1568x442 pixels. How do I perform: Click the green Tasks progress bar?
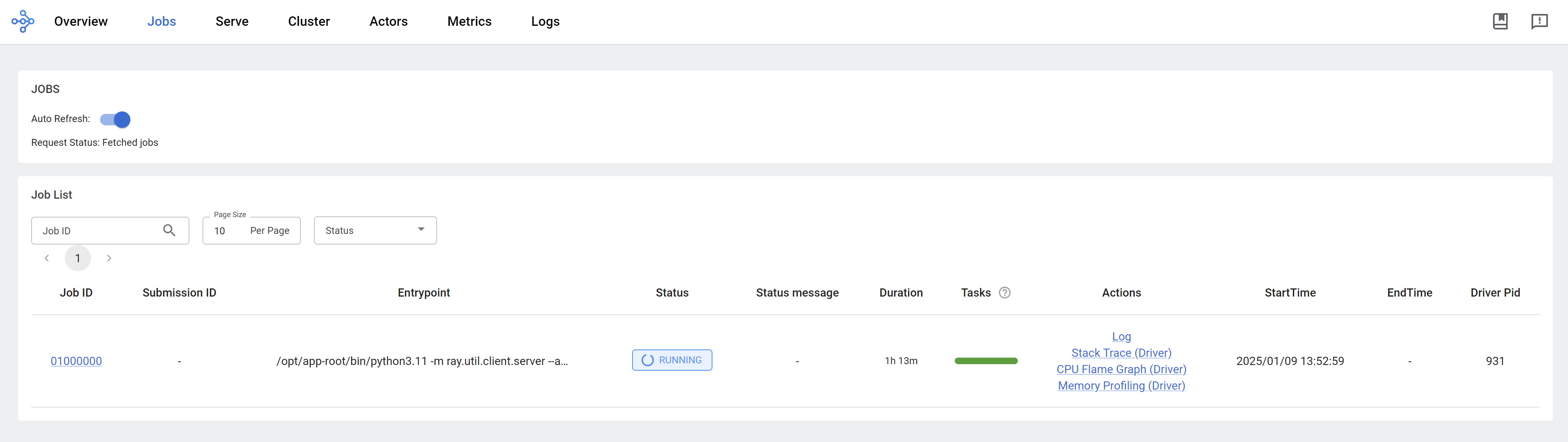point(986,361)
